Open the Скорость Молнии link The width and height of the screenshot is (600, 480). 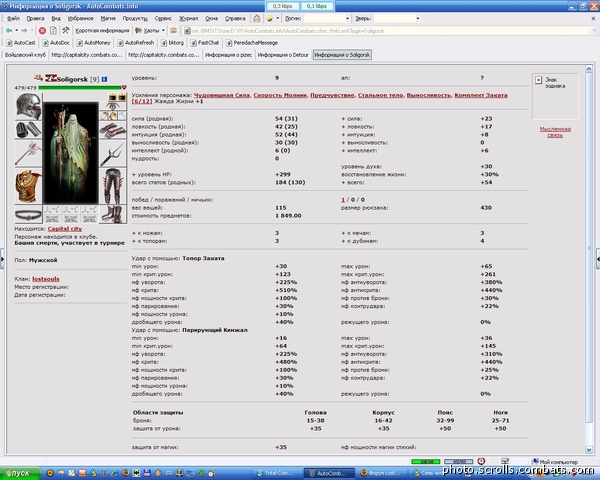pos(280,95)
